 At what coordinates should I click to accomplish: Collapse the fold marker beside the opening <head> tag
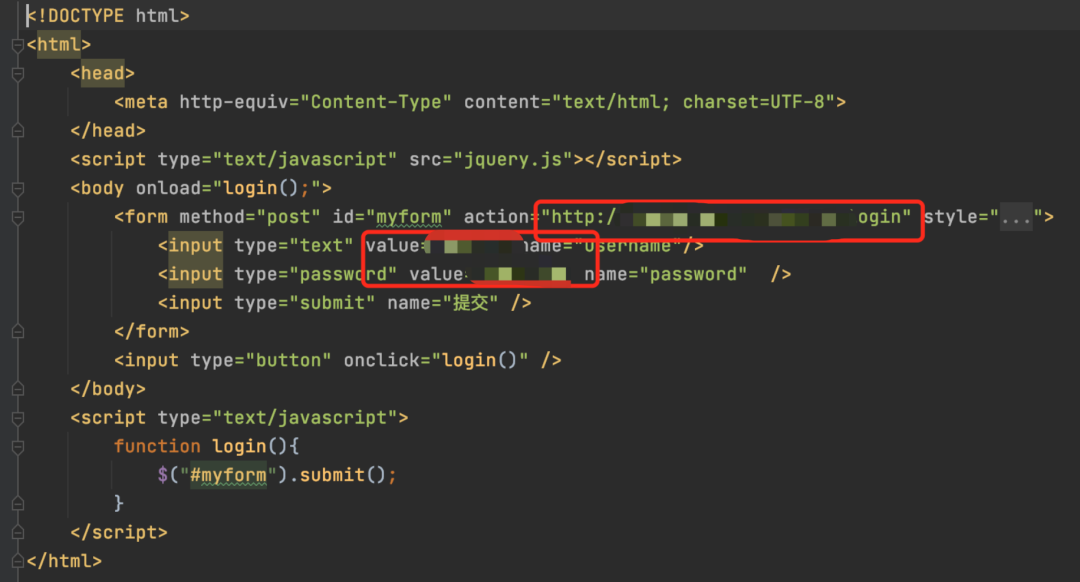coord(18,74)
